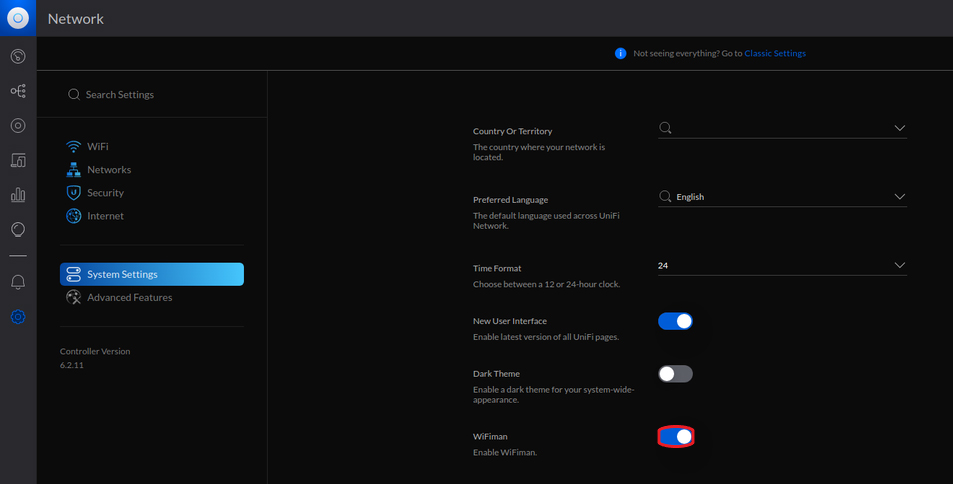953x484 pixels.
Task: Click the Settings gear sidebar icon
Action: [x=18, y=317]
